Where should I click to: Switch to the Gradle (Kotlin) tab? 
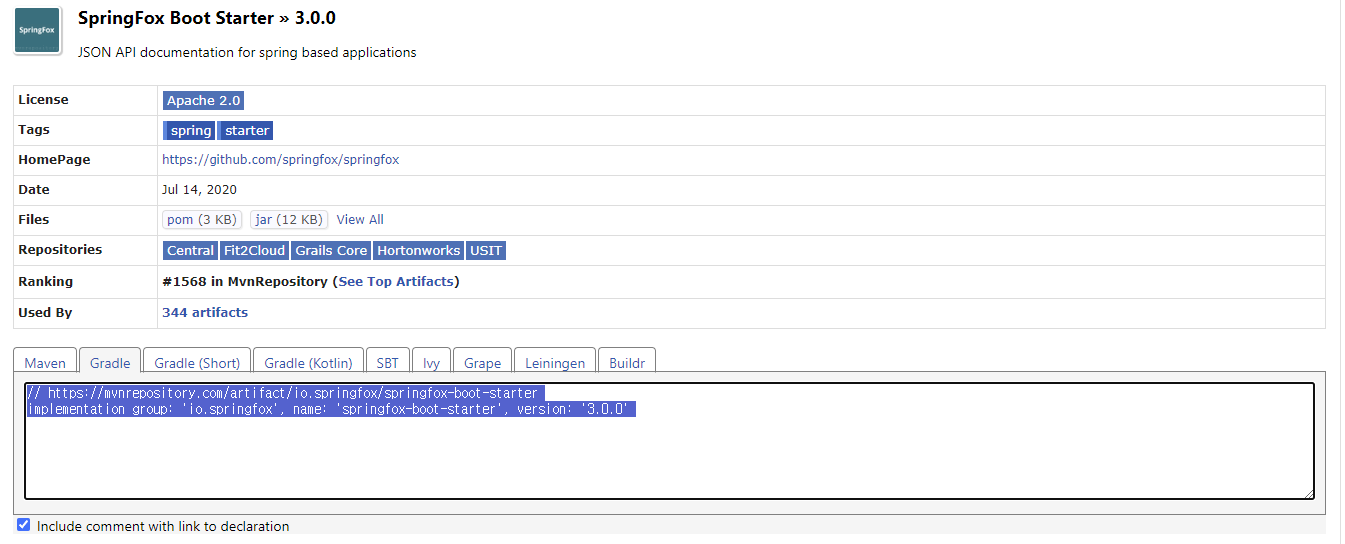click(x=308, y=363)
